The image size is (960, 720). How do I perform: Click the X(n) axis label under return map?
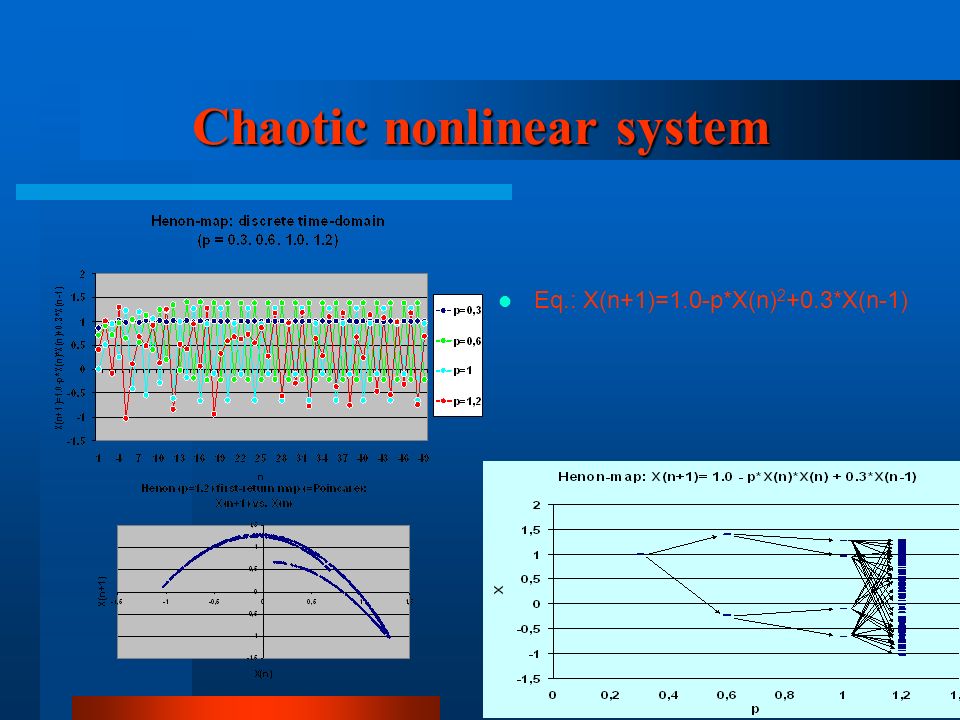pyautogui.click(x=263, y=673)
